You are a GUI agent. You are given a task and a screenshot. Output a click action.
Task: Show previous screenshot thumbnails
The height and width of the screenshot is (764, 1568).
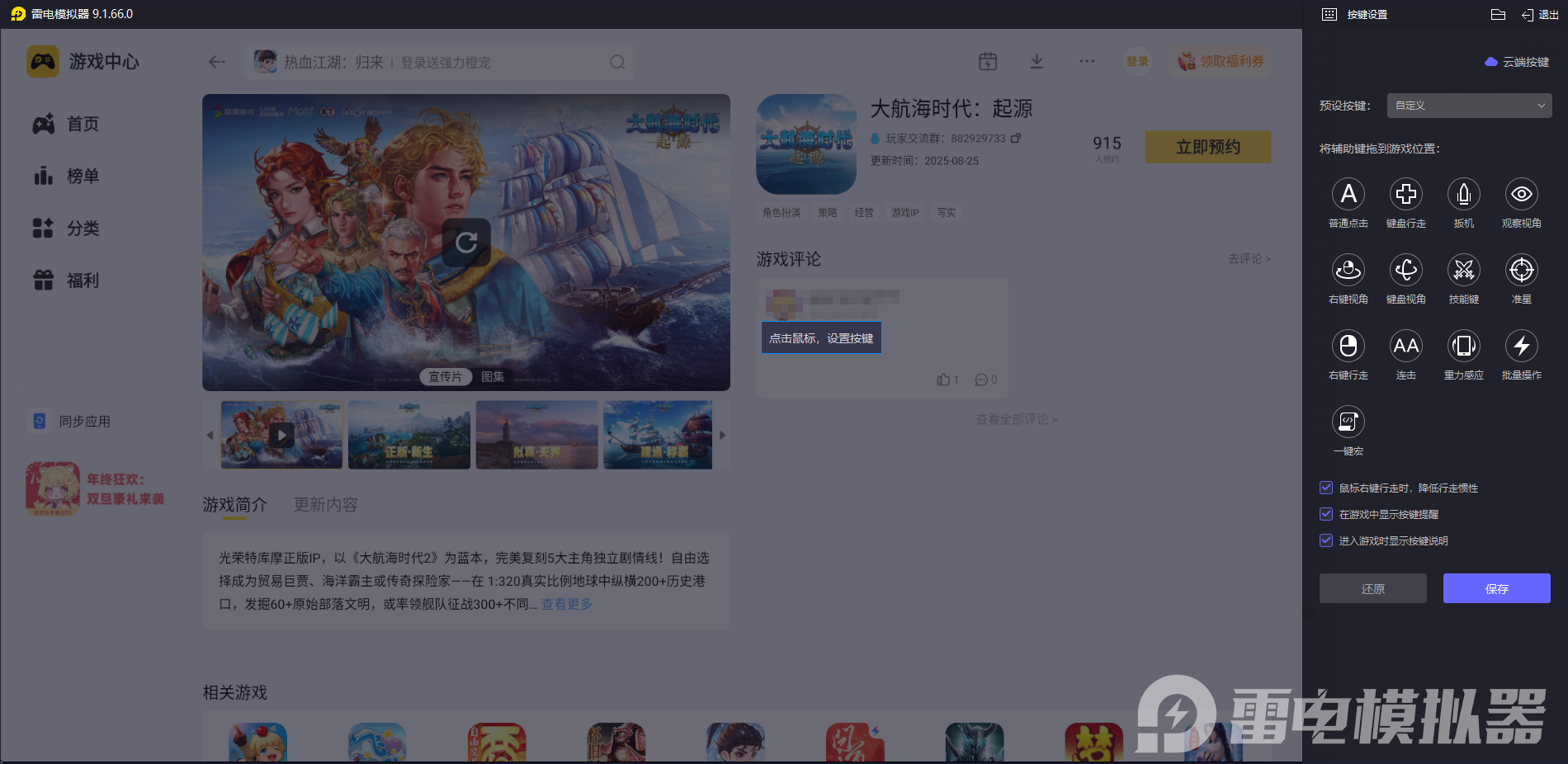(210, 435)
